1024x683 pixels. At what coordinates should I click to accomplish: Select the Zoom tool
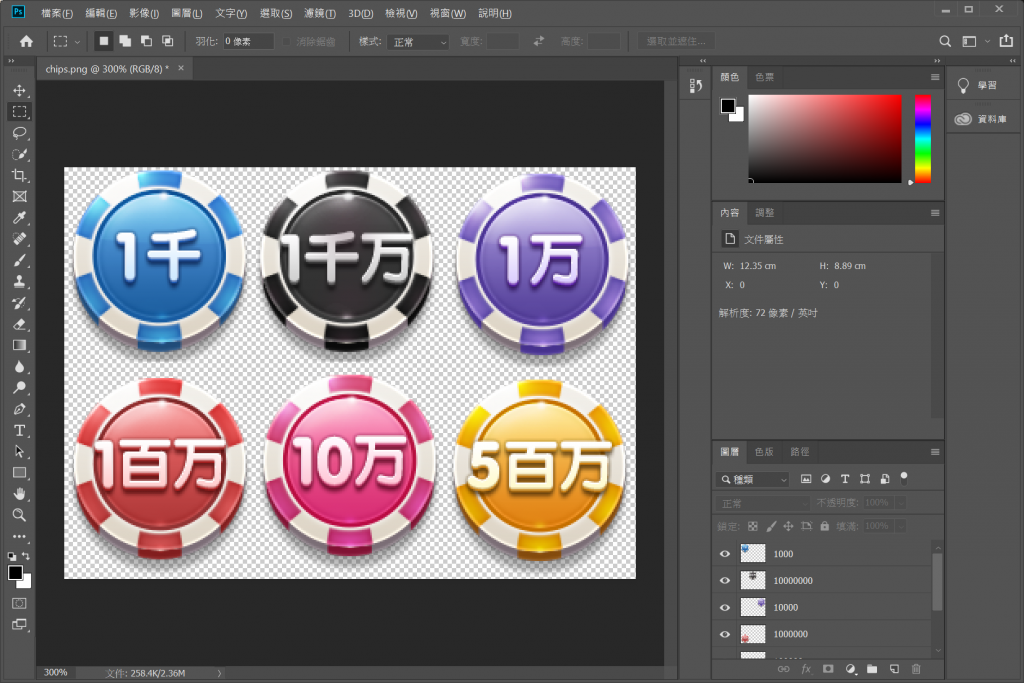click(20, 515)
